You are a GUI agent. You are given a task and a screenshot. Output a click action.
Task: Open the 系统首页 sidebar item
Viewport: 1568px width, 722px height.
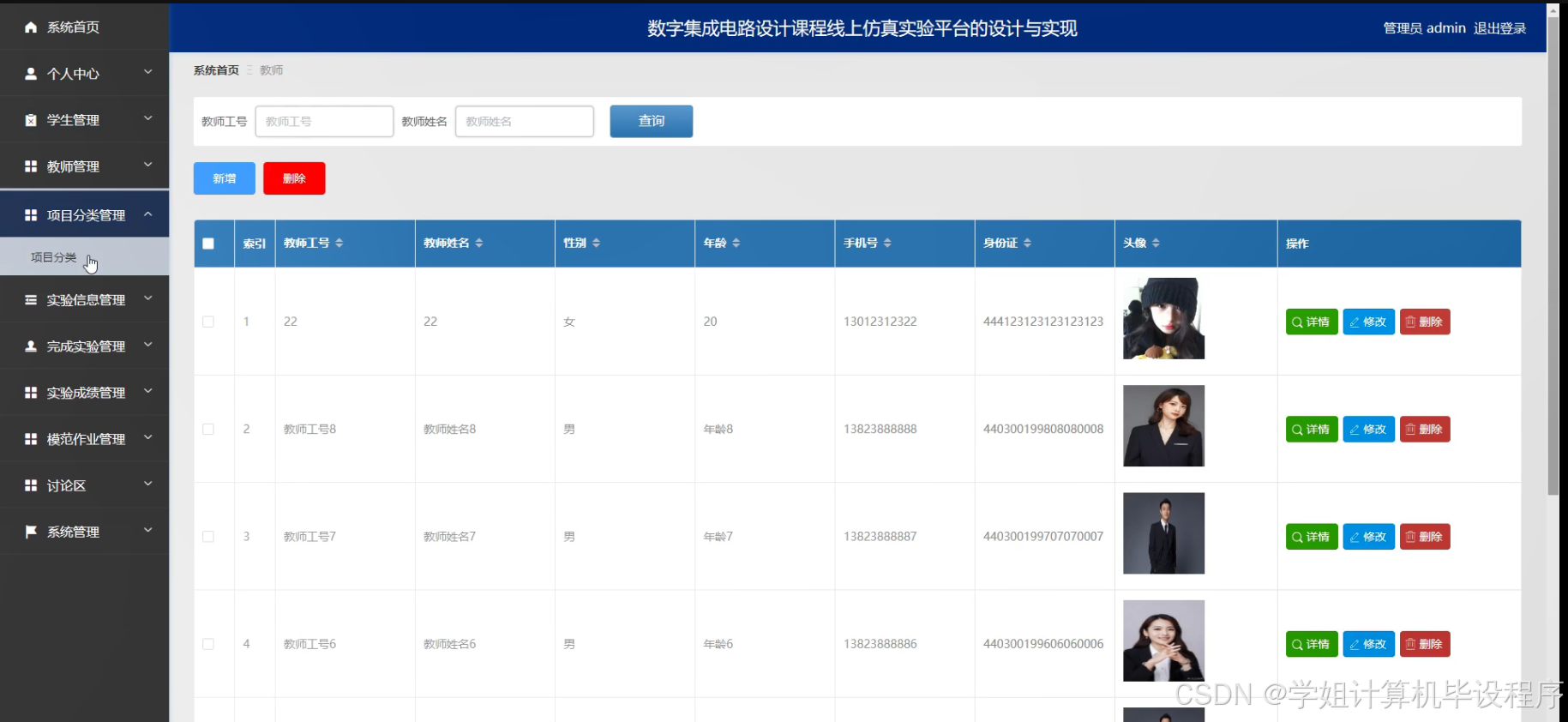coord(84,27)
